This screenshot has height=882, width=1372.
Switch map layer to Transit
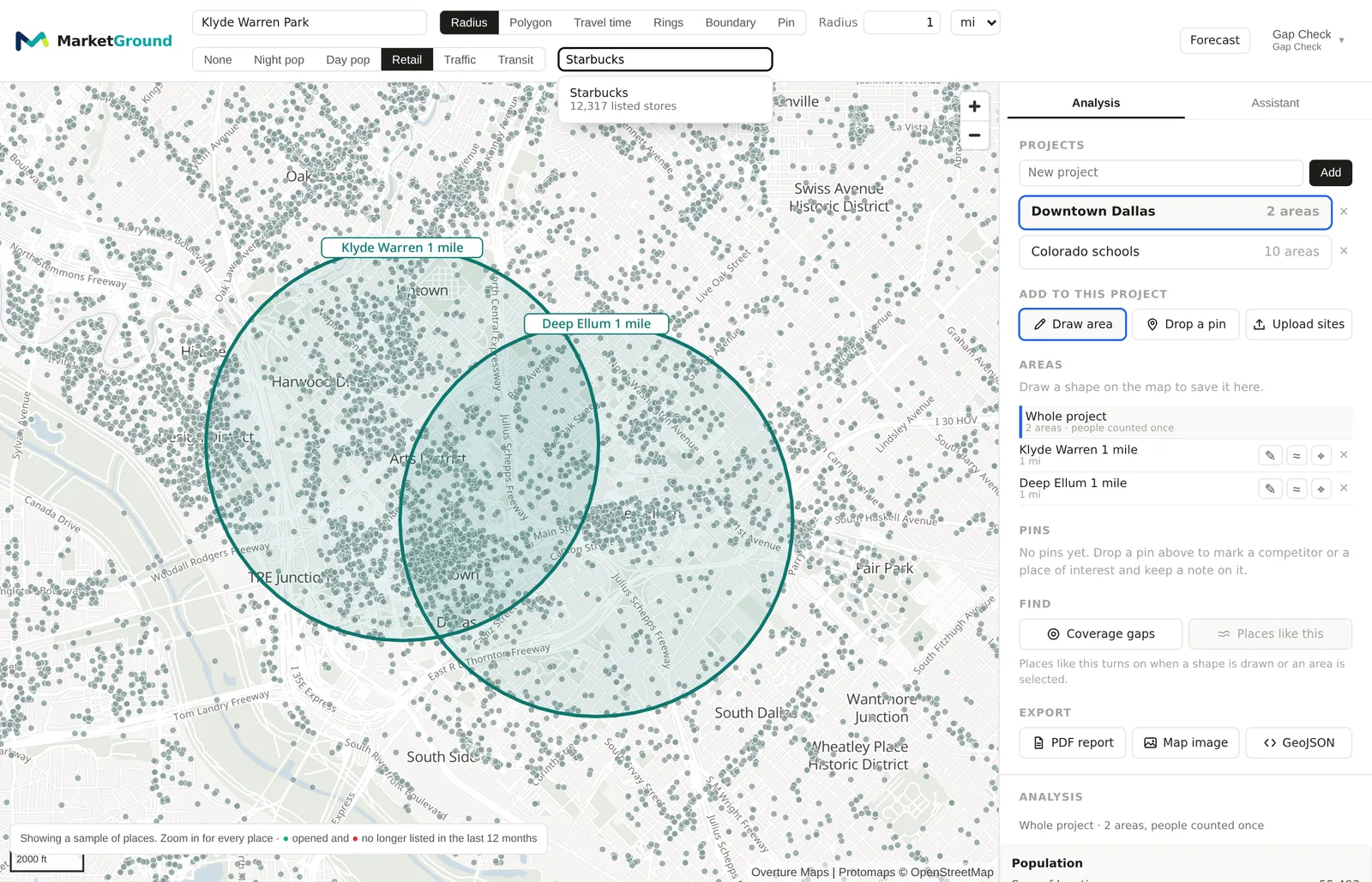tap(515, 60)
